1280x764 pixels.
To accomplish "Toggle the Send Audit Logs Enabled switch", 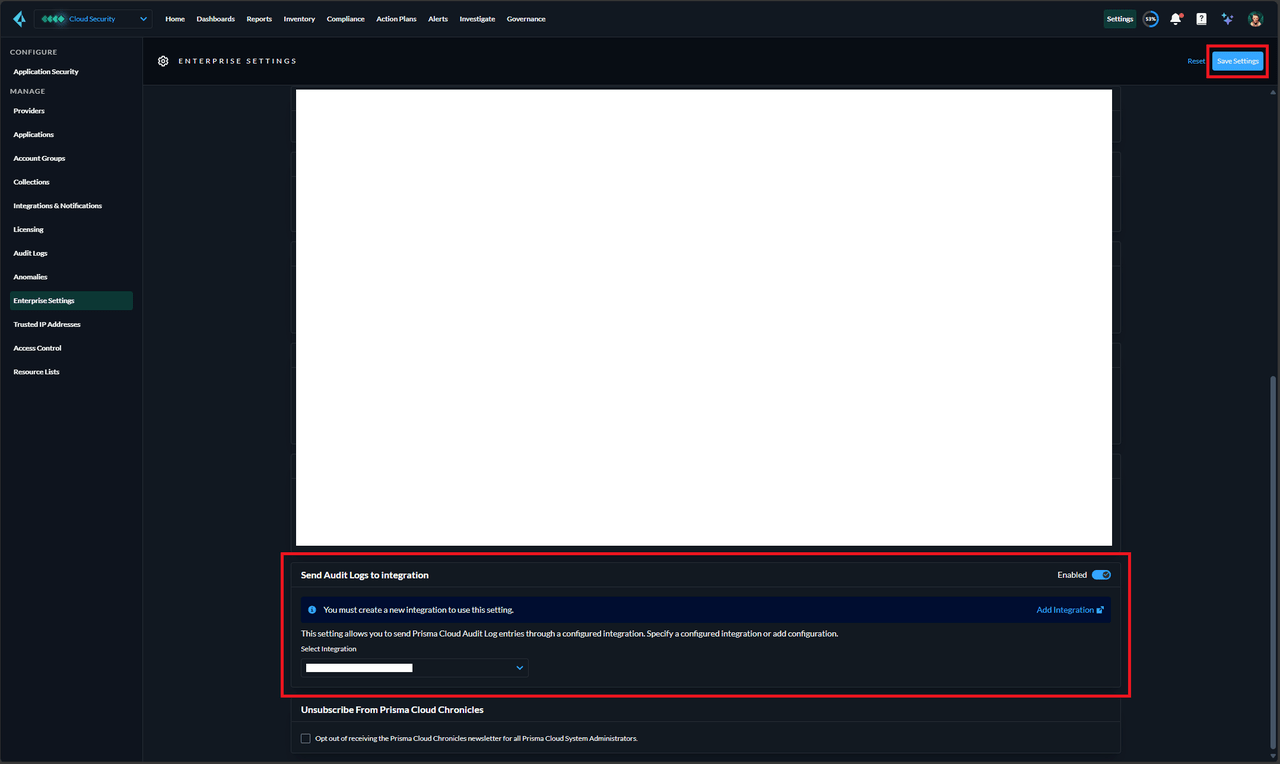I will [1101, 575].
